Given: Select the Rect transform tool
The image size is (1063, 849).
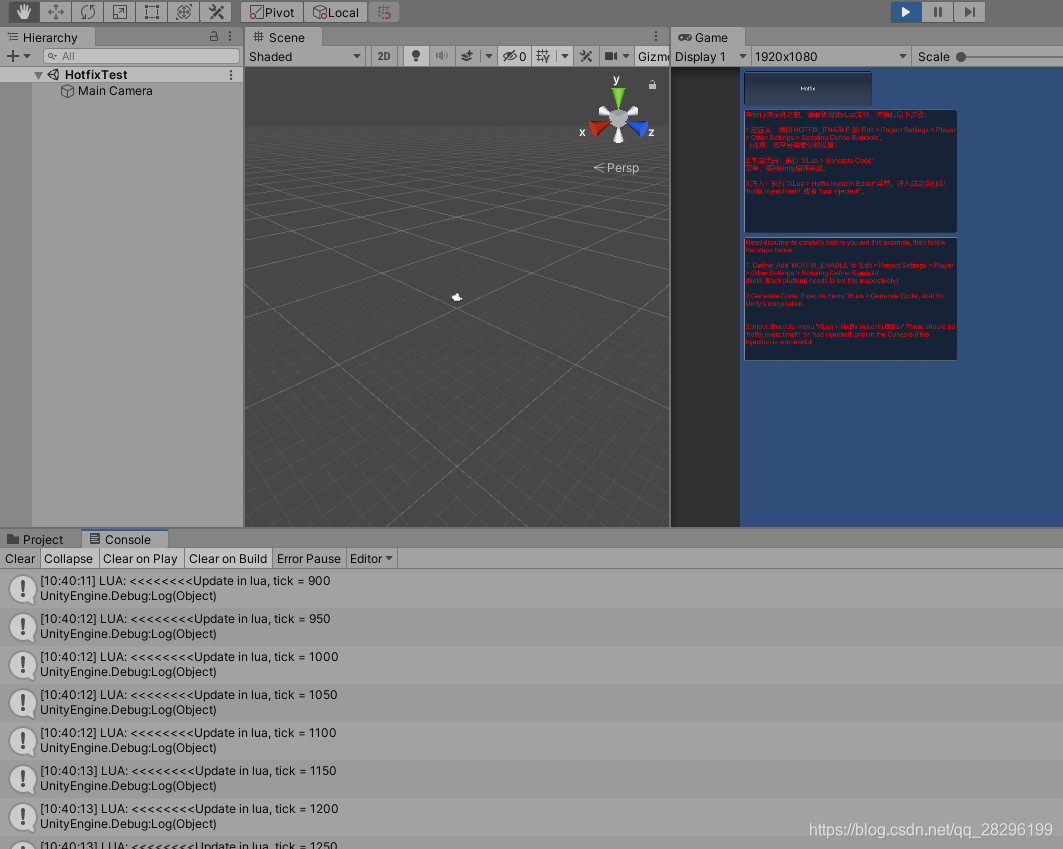Looking at the screenshot, I should [152, 12].
